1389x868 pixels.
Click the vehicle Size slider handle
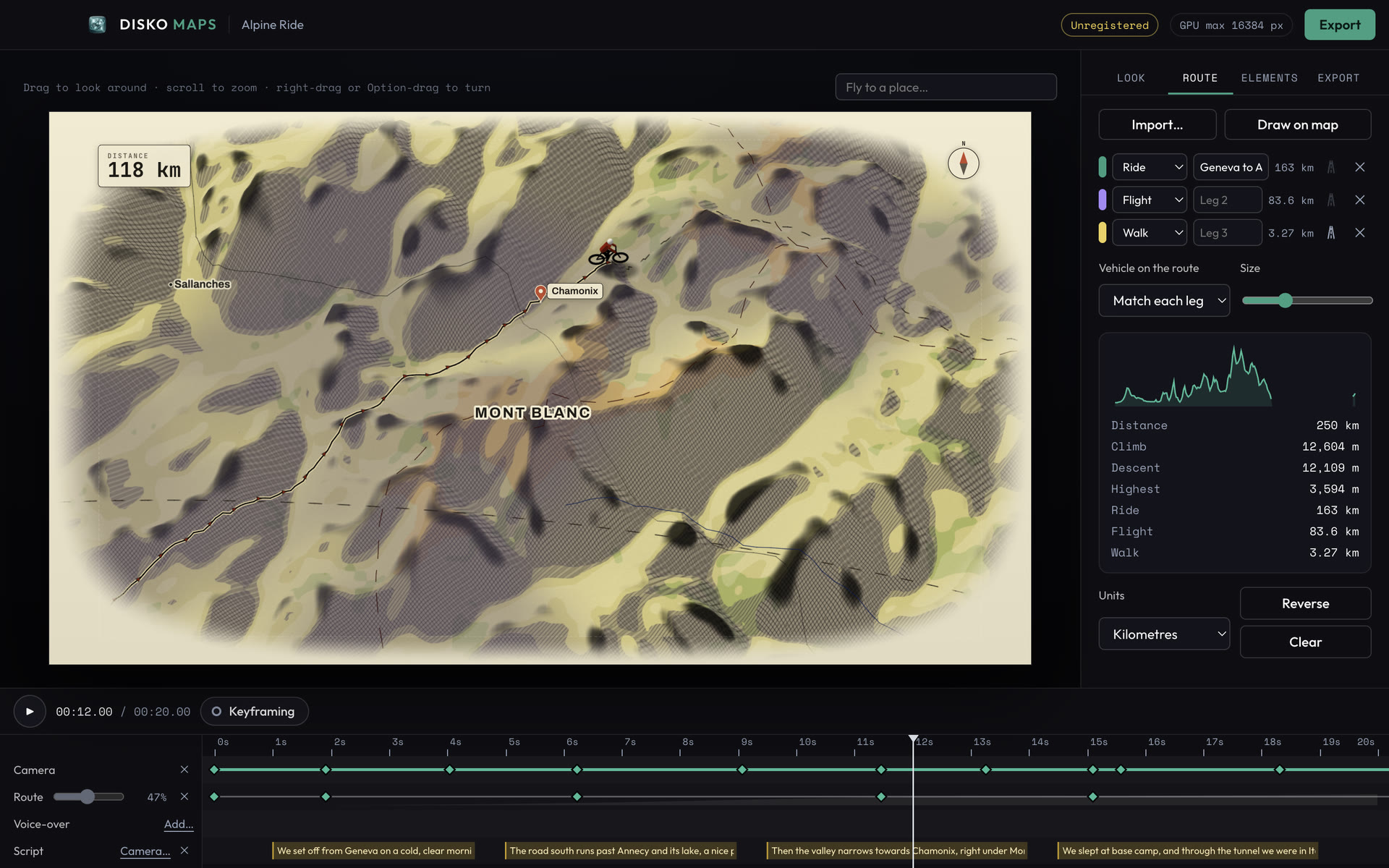click(1285, 301)
